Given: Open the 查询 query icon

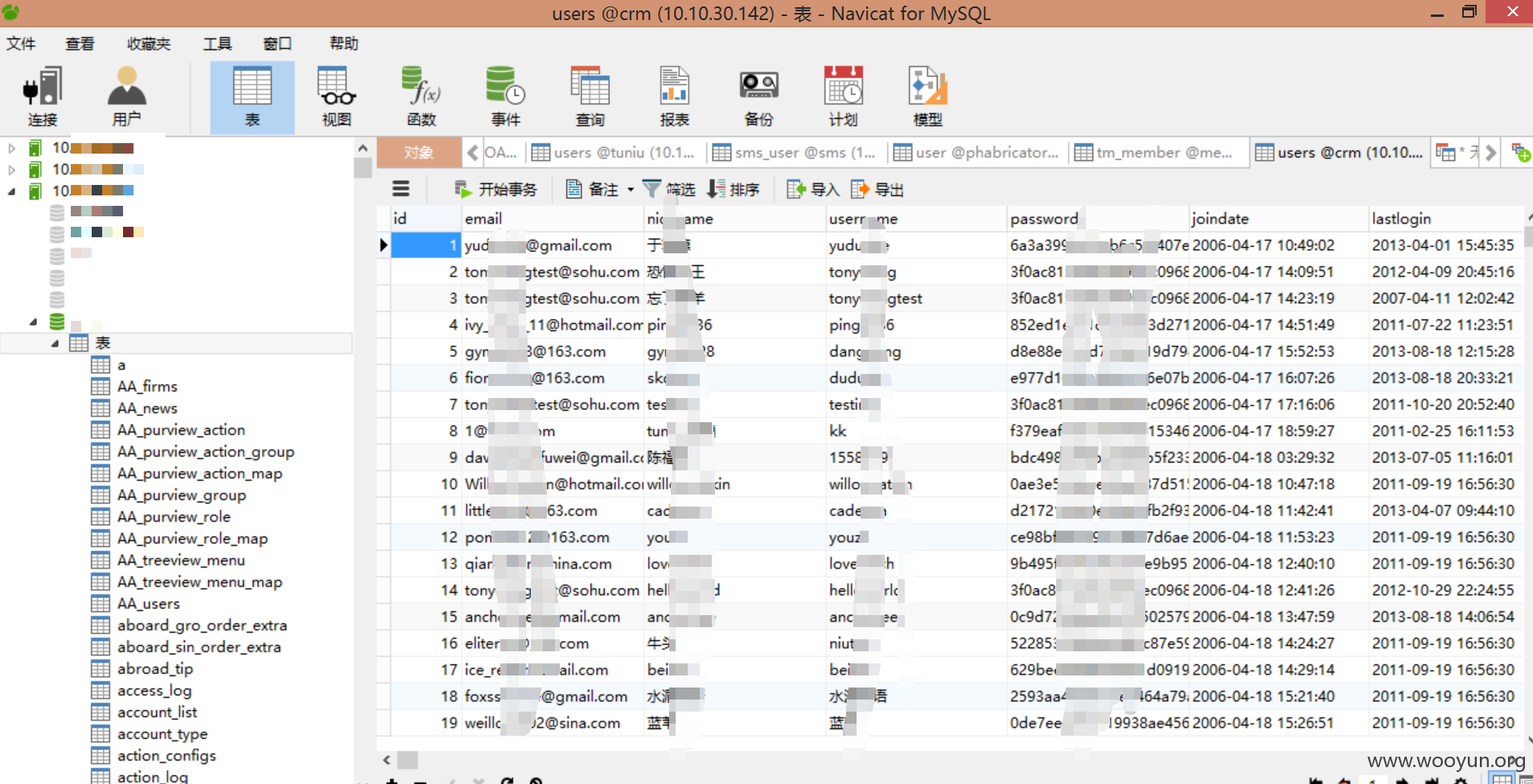Looking at the screenshot, I should pos(590,97).
